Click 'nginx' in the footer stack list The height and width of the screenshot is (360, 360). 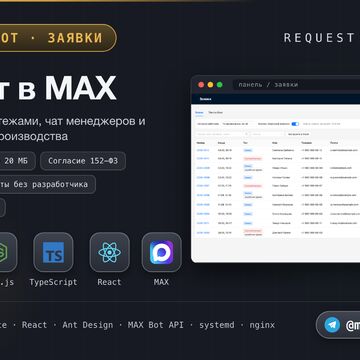262,325
